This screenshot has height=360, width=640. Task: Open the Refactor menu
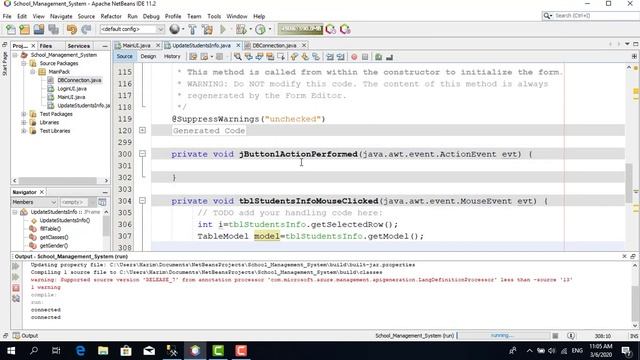pos(111,16)
